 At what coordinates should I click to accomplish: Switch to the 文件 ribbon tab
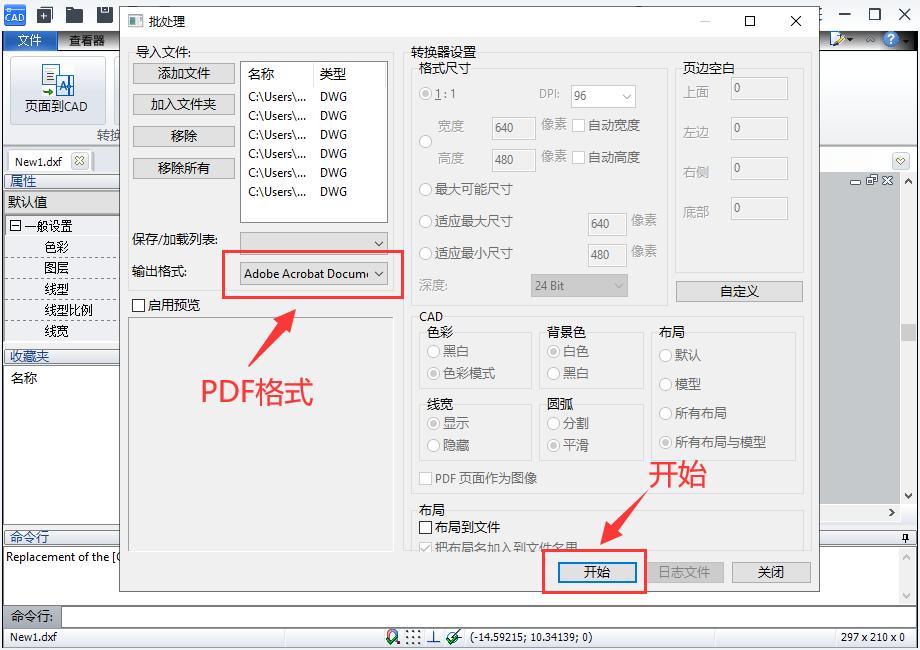(x=31, y=41)
